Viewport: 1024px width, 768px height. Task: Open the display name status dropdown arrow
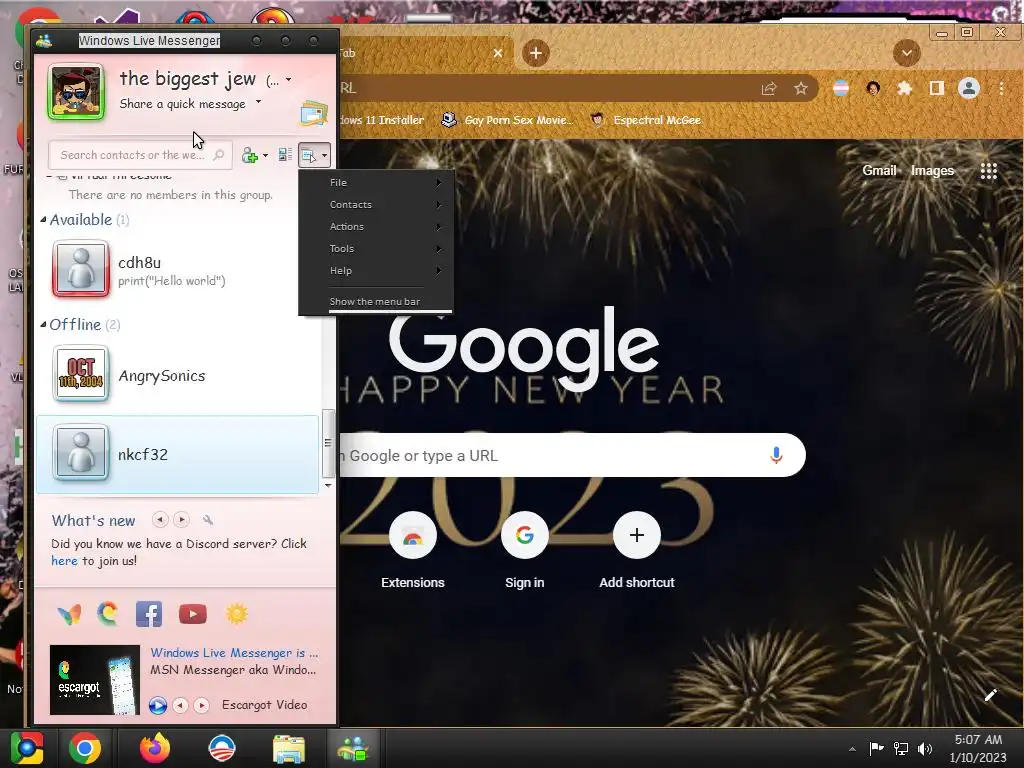coord(288,80)
